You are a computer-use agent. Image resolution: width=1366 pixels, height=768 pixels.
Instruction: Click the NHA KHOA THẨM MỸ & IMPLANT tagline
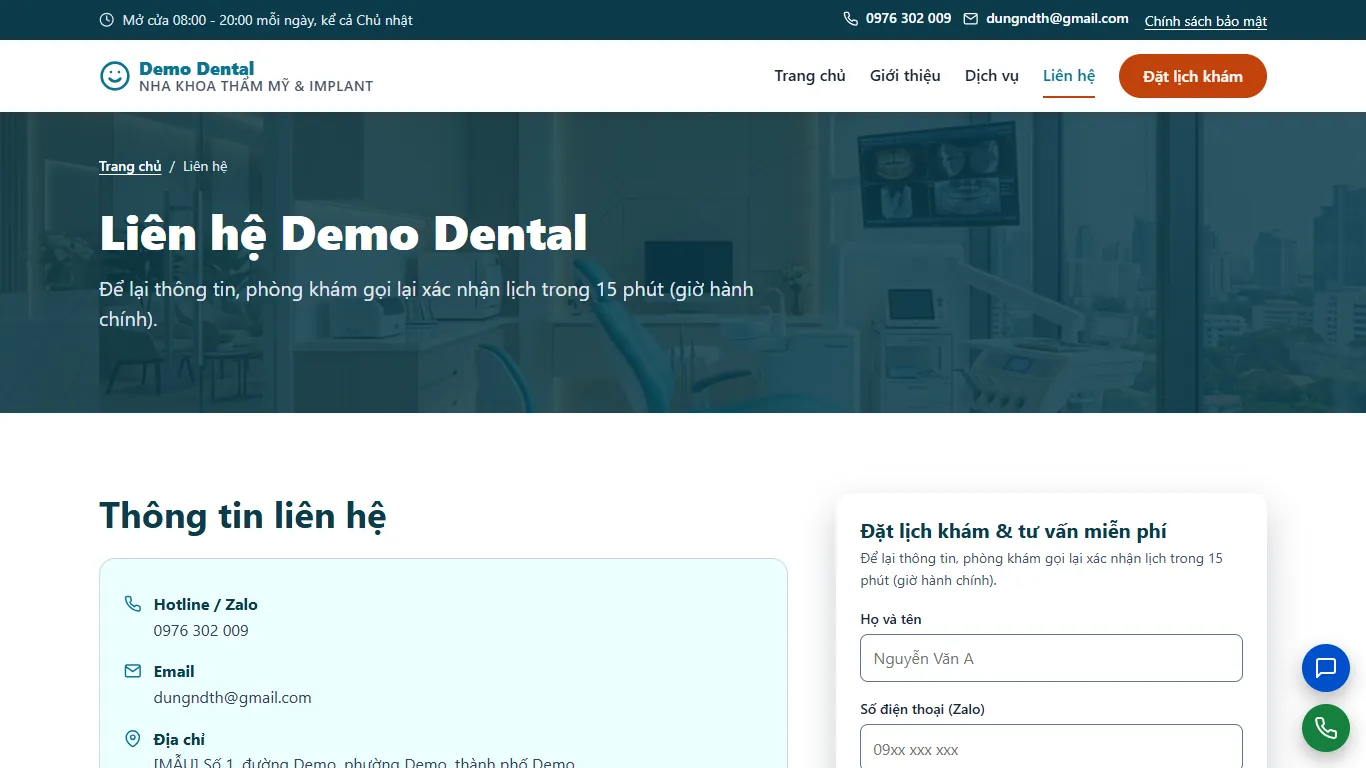(x=256, y=86)
